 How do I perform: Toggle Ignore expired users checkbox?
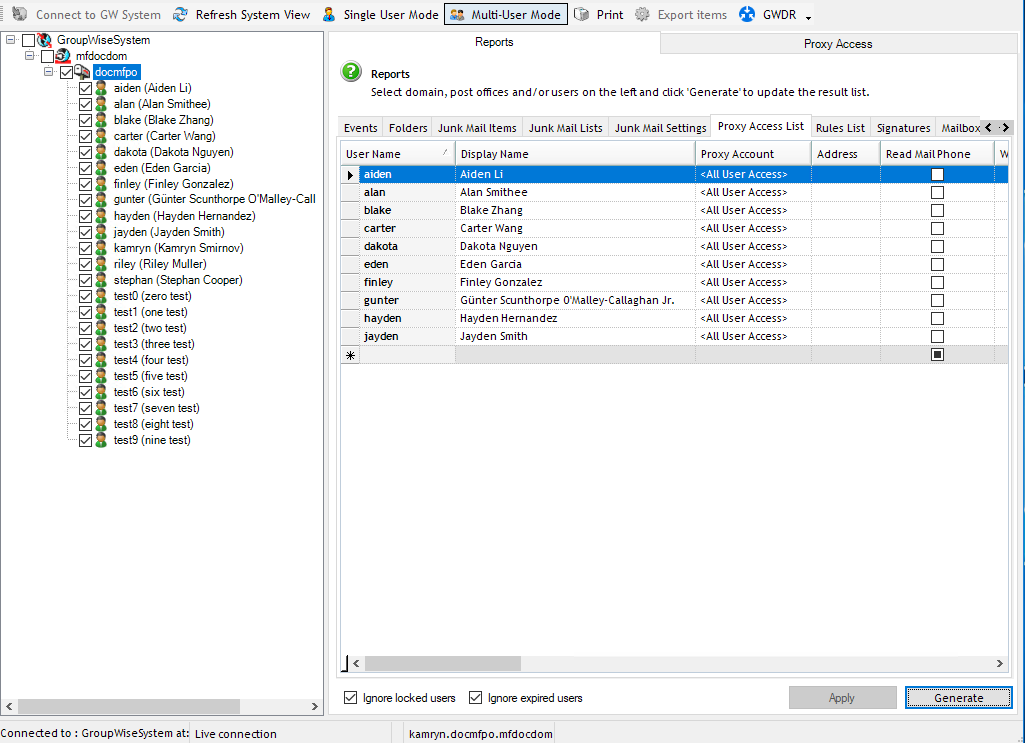tap(475, 697)
